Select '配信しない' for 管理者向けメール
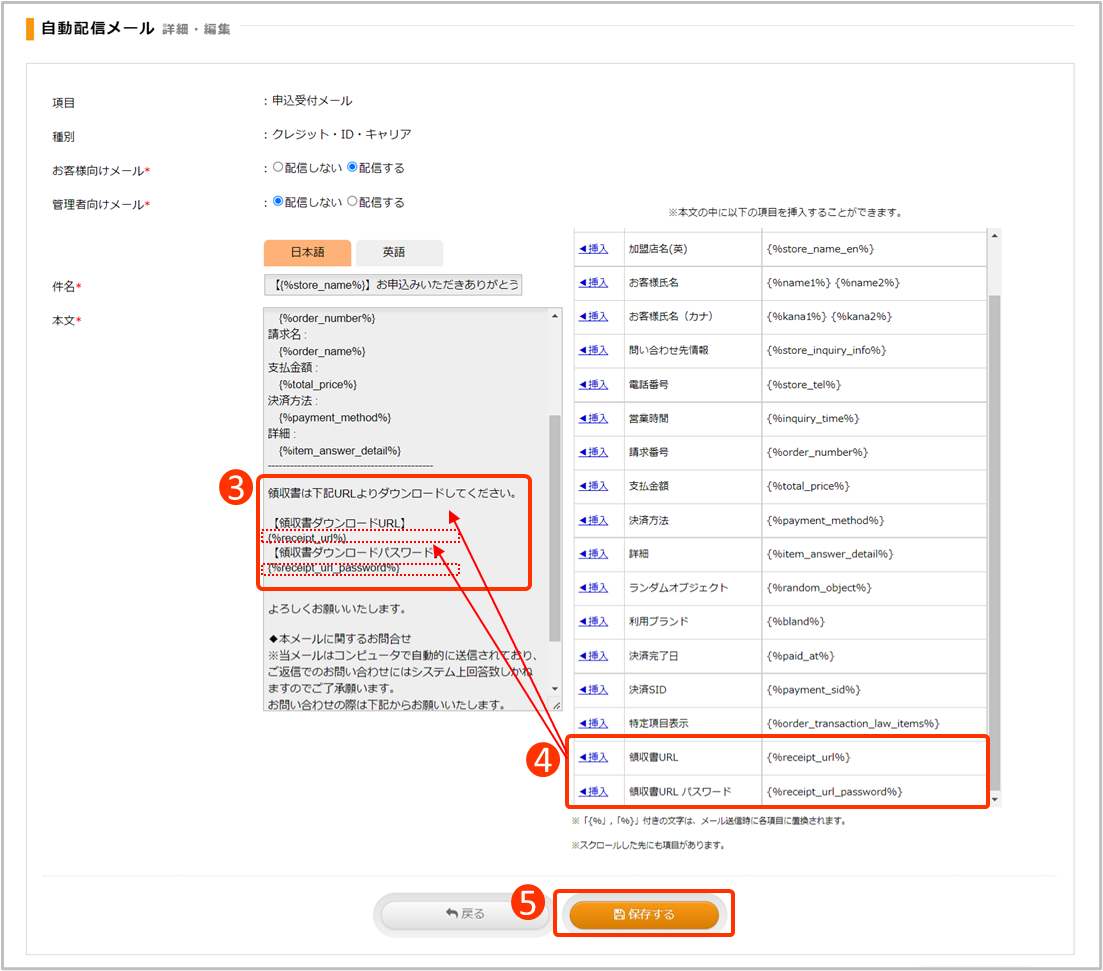The image size is (1103, 971). [278, 202]
